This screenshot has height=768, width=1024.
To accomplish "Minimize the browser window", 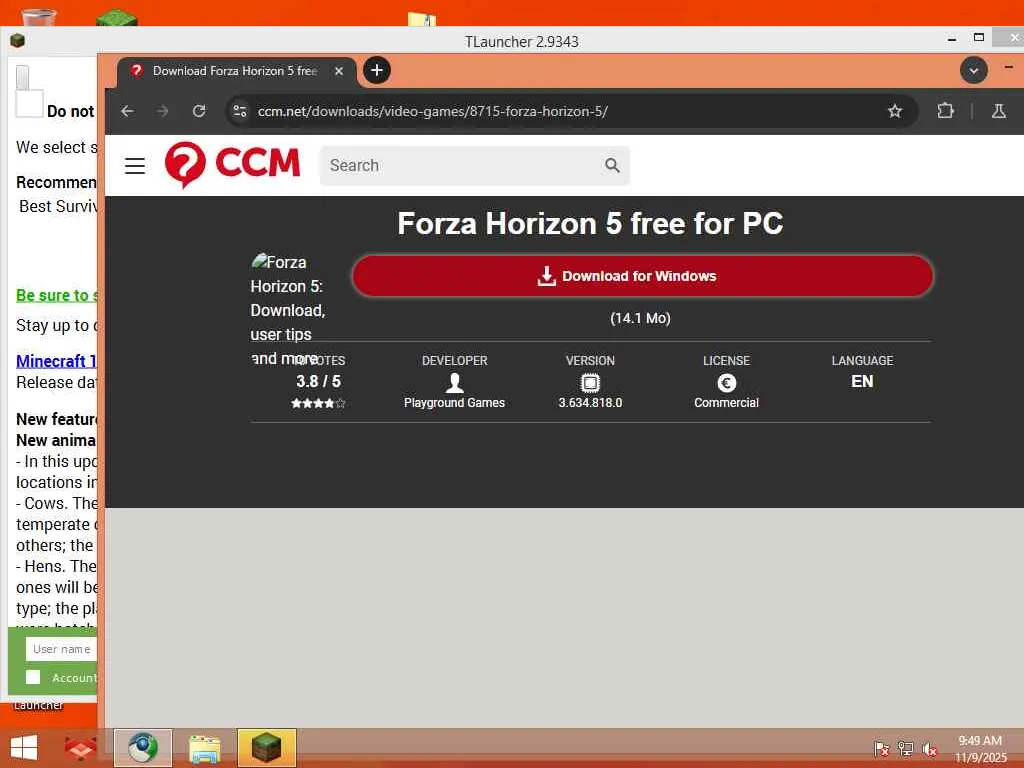I will [x=1008, y=67].
